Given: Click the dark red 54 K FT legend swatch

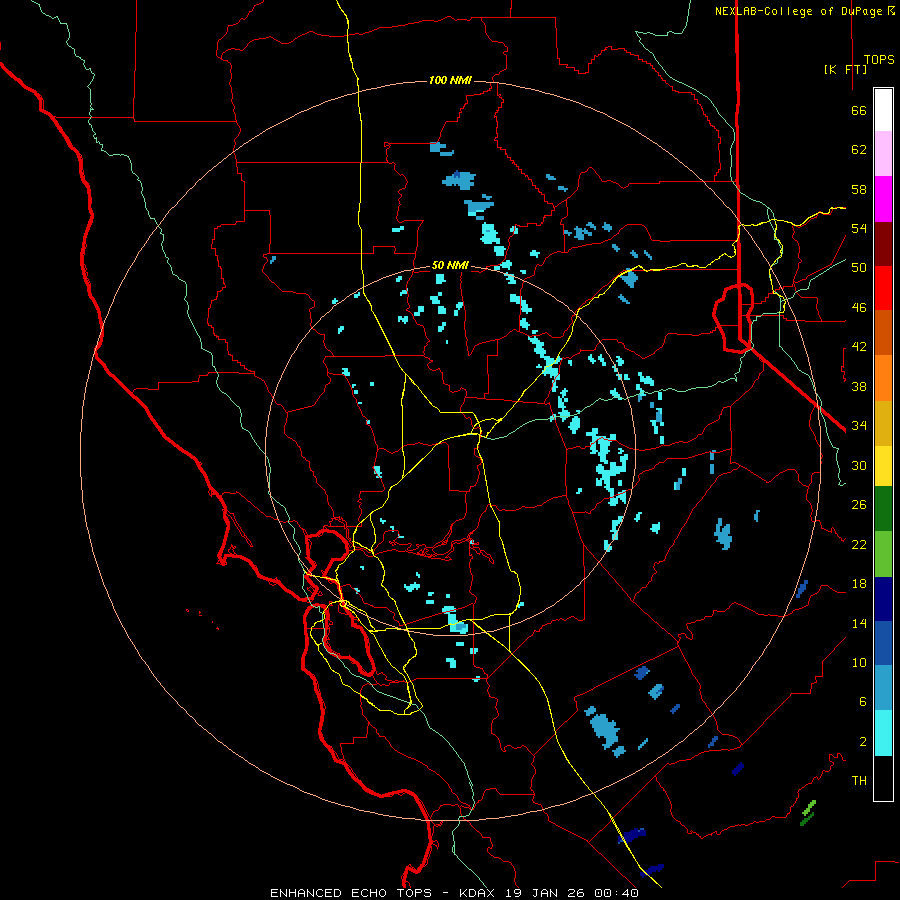Looking at the screenshot, I should (883, 244).
